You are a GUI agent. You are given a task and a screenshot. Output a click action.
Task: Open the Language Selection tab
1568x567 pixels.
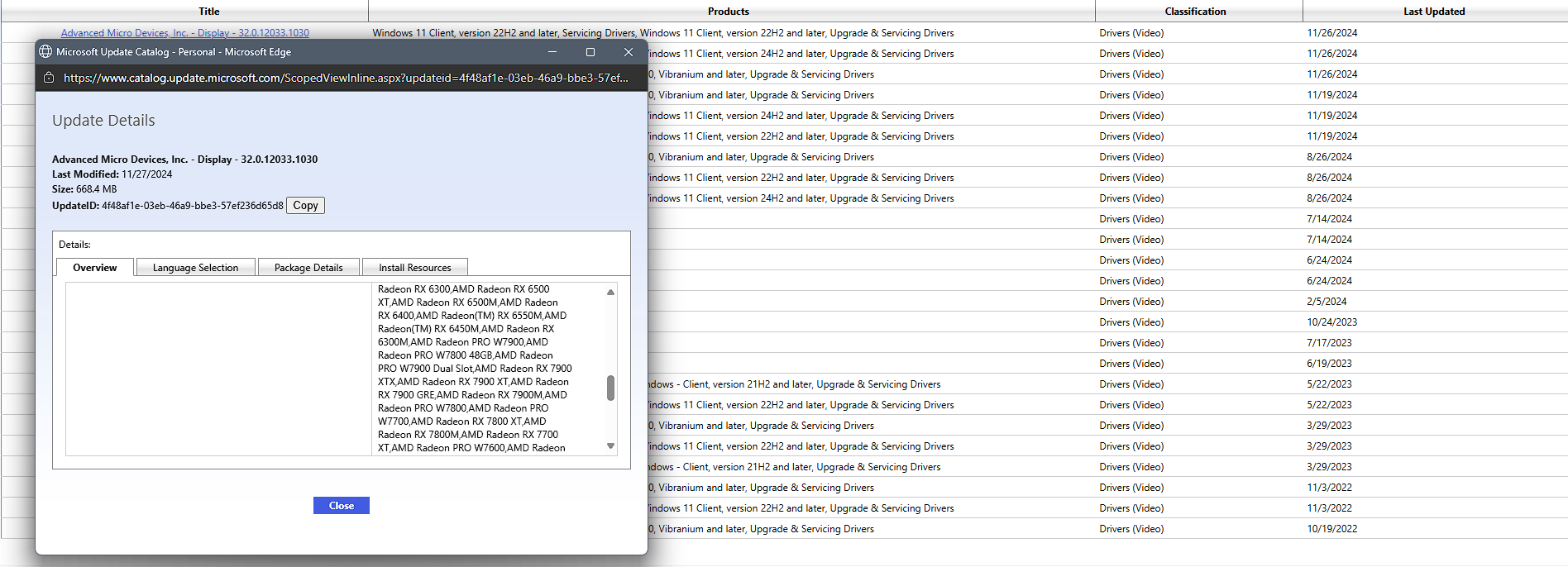tap(195, 268)
